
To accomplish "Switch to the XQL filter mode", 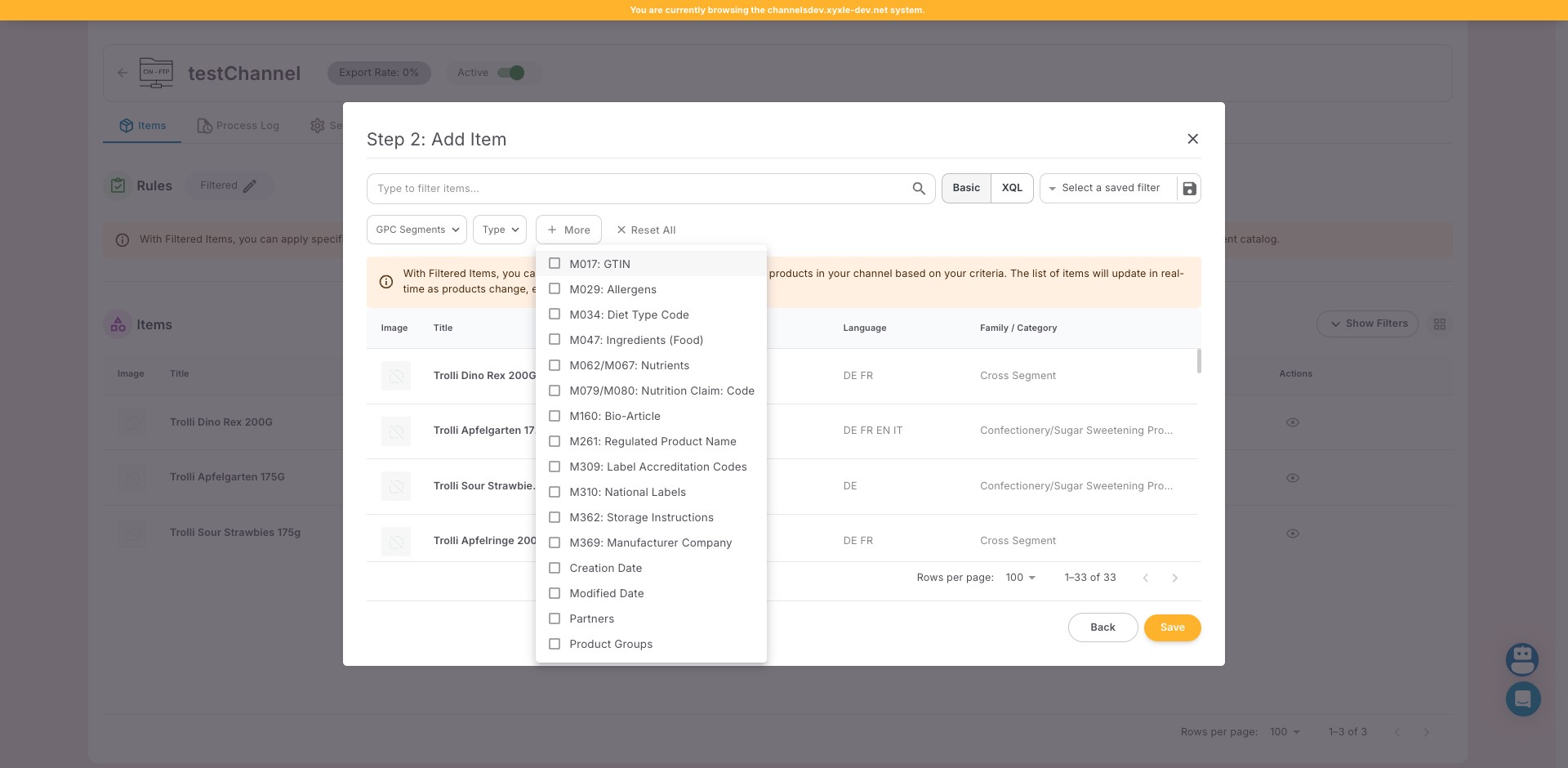I will pos(1012,188).
